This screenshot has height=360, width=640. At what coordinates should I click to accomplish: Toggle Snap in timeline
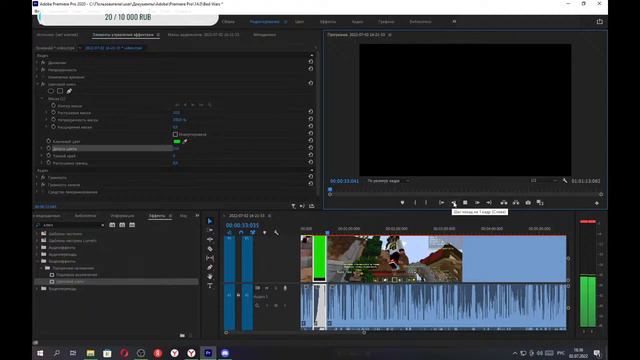coord(241,233)
